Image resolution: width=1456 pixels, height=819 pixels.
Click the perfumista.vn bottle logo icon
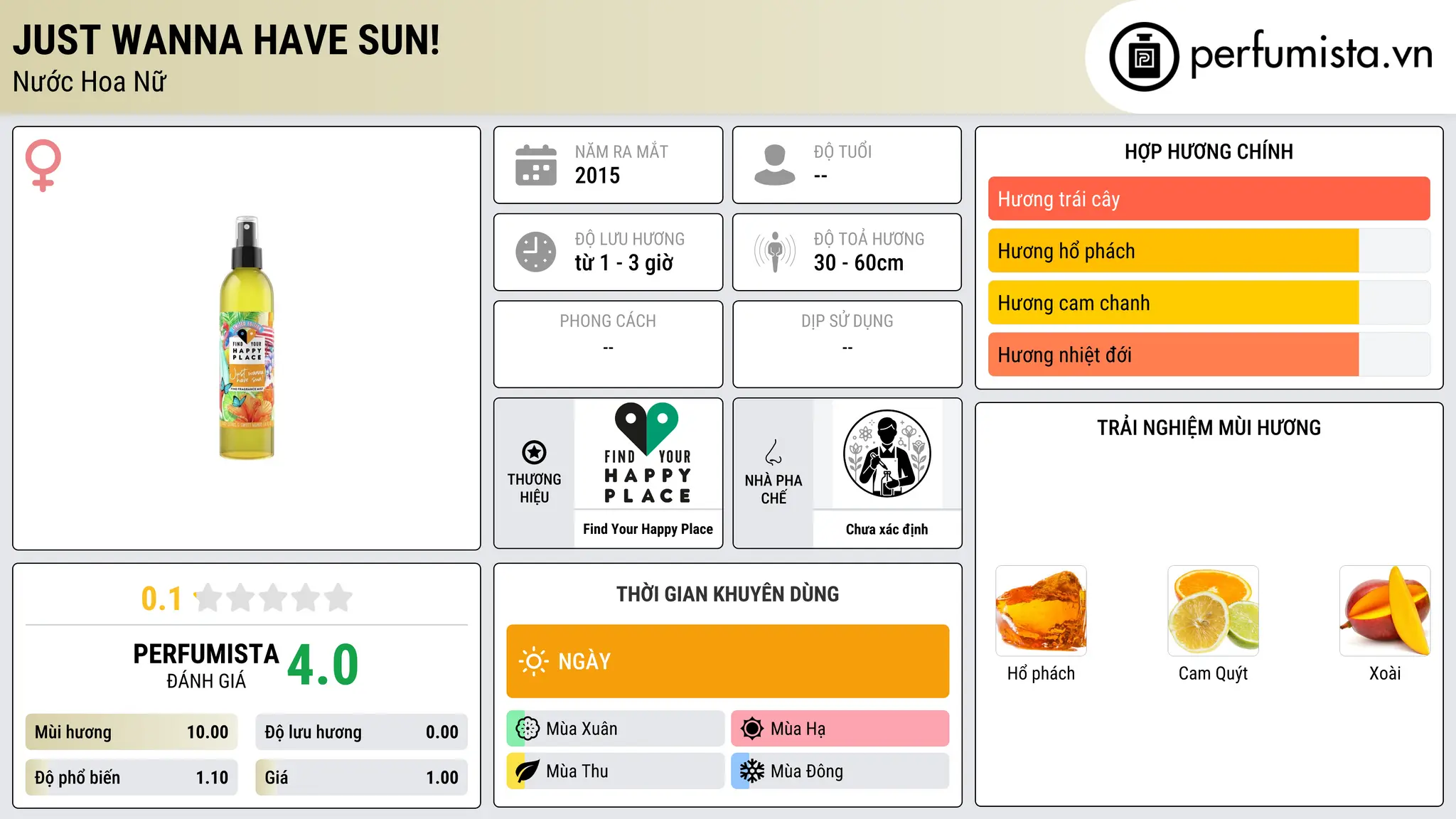(x=1144, y=57)
